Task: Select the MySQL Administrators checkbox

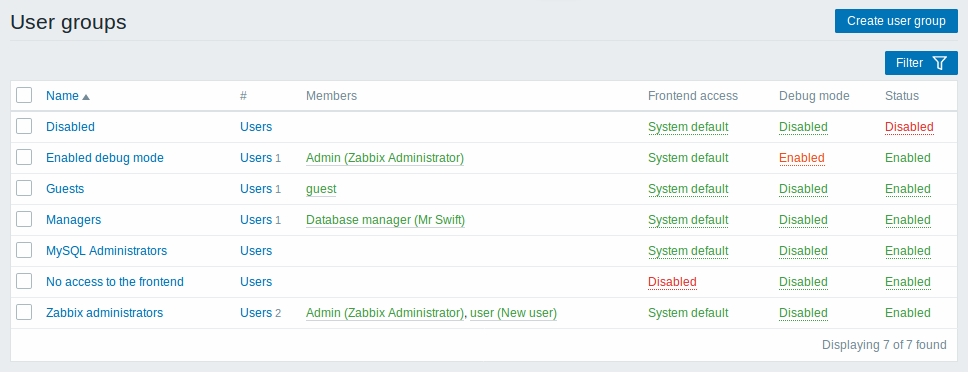Action: [x=24, y=250]
